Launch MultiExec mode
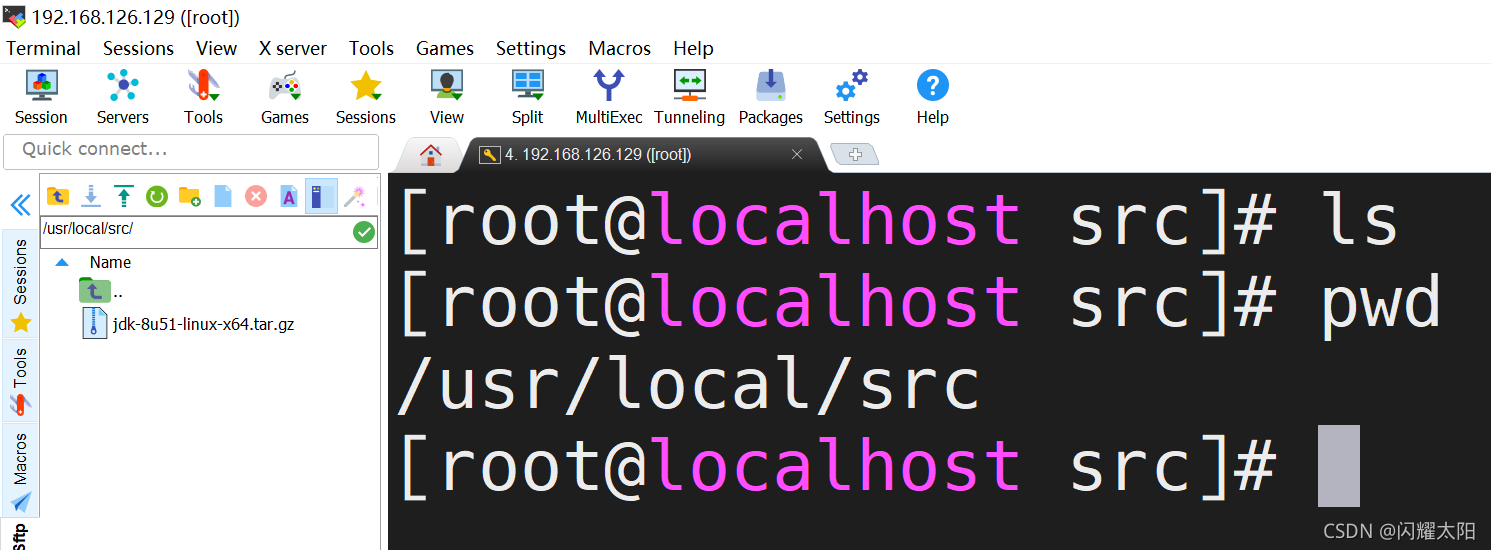This screenshot has height=550, width=1491. [609, 98]
